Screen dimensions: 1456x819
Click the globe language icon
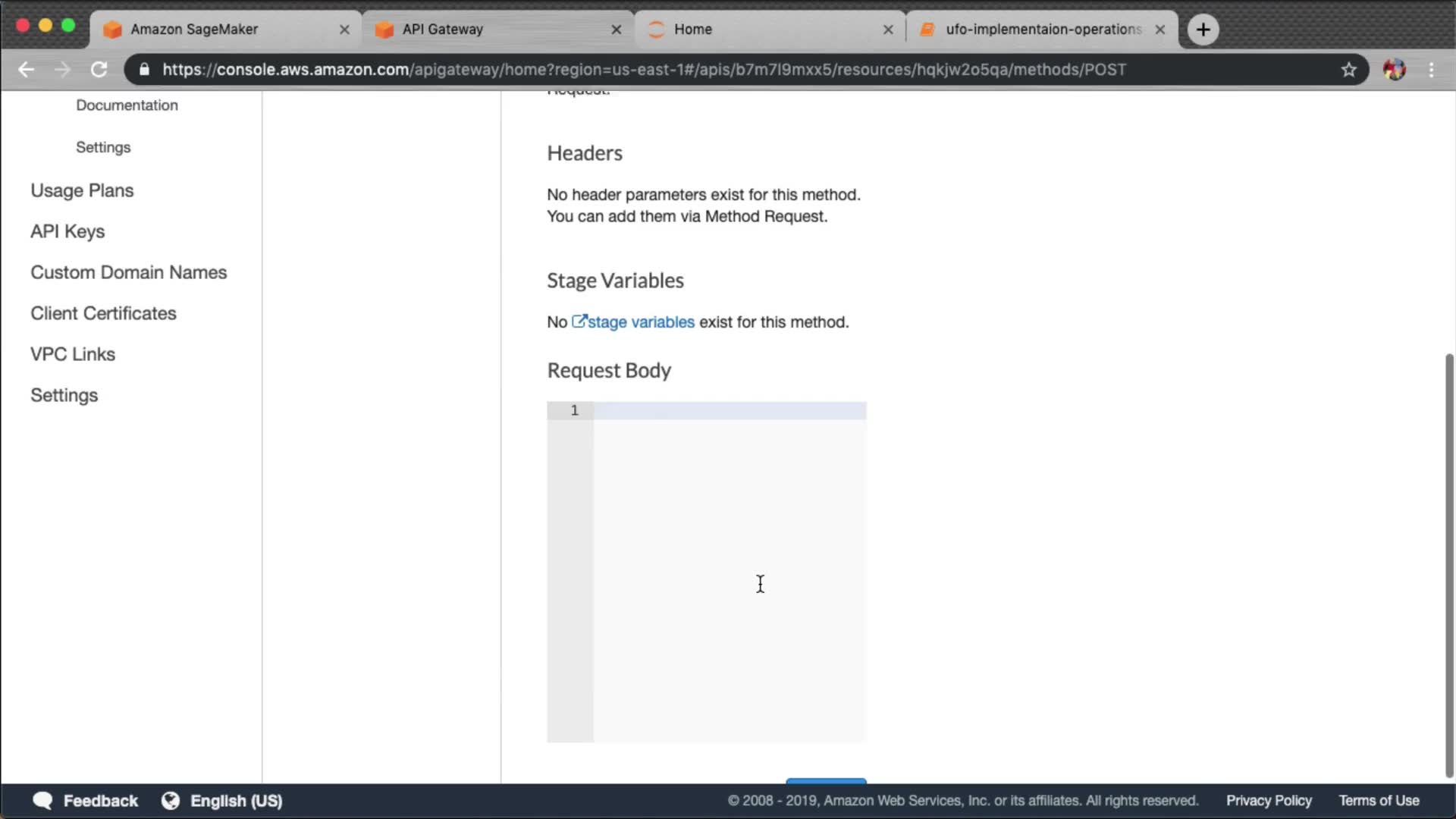(171, 801)
